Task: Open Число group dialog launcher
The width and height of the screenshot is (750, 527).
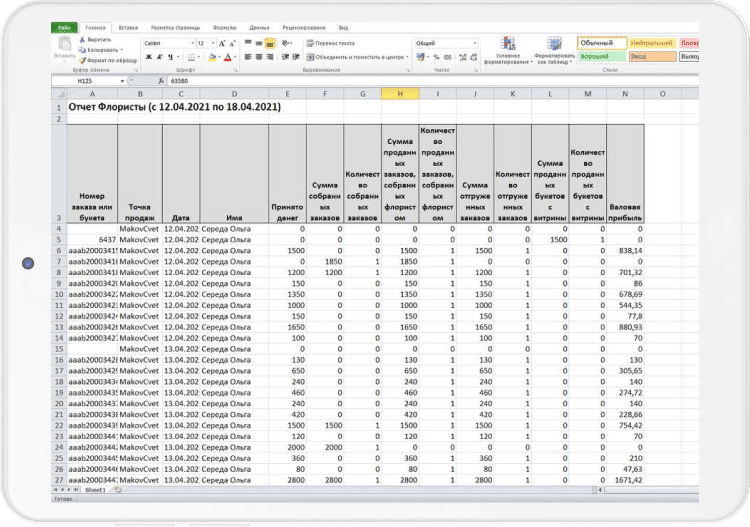Action: click(476, 70)
